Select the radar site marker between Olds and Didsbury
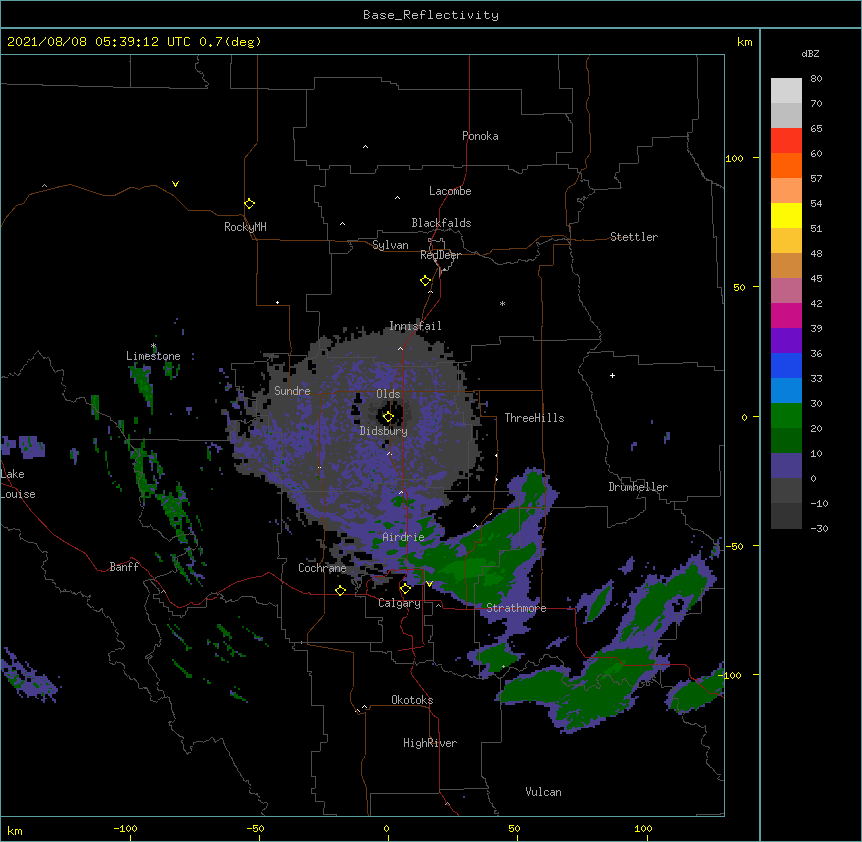Viewport: 862px width, 842px height. [x=388, y=416]
